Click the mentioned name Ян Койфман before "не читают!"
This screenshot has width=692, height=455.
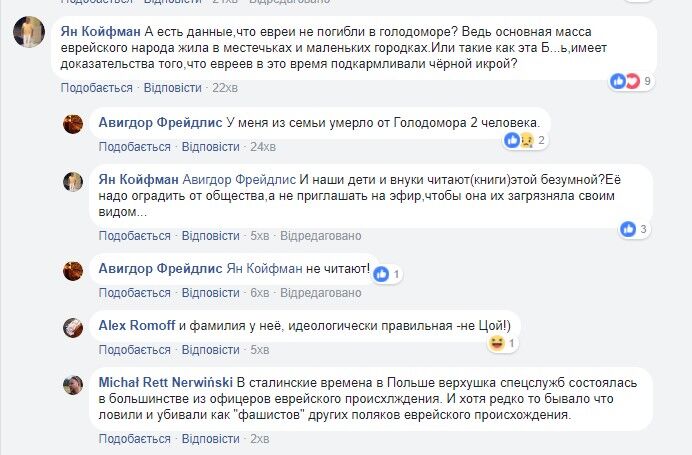(261, 271)
